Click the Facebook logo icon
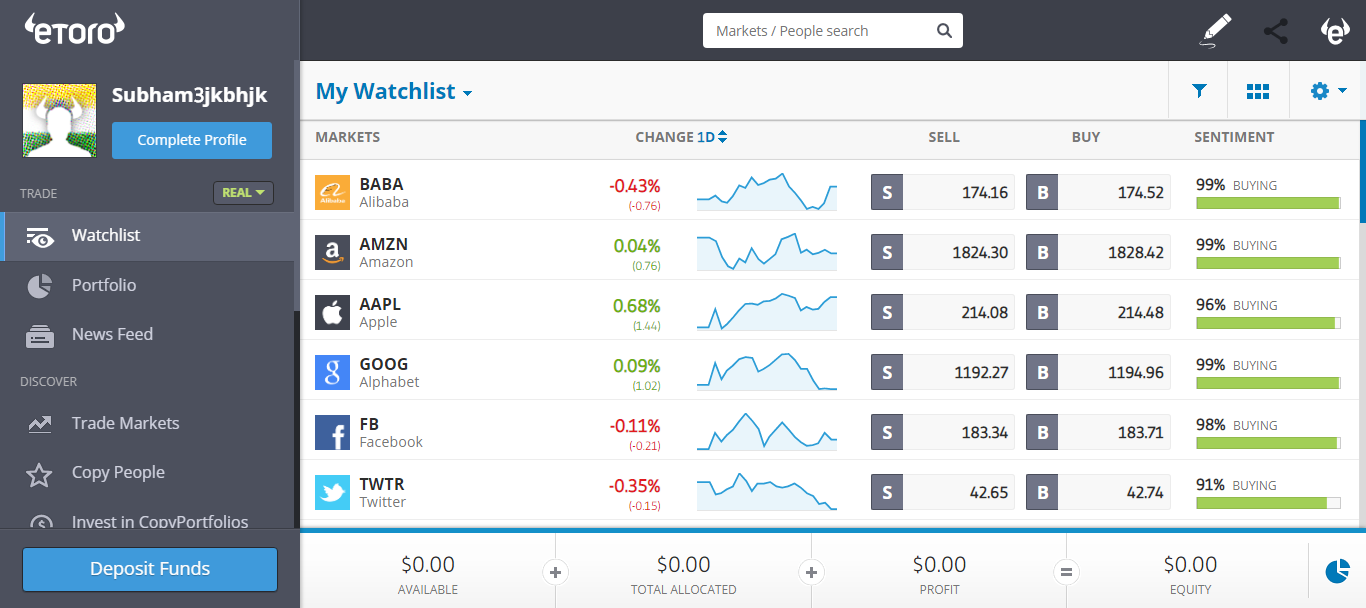The width and height of the screenshot is (1366, 608). pos(332,432)
